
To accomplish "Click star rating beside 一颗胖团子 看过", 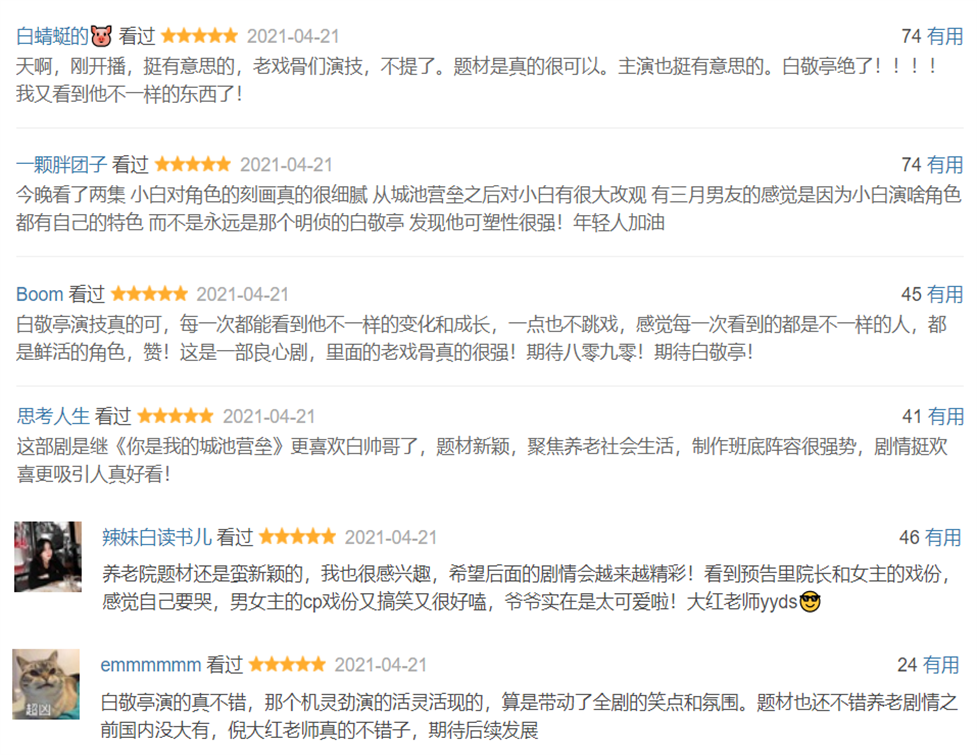I will click(193, 164).
